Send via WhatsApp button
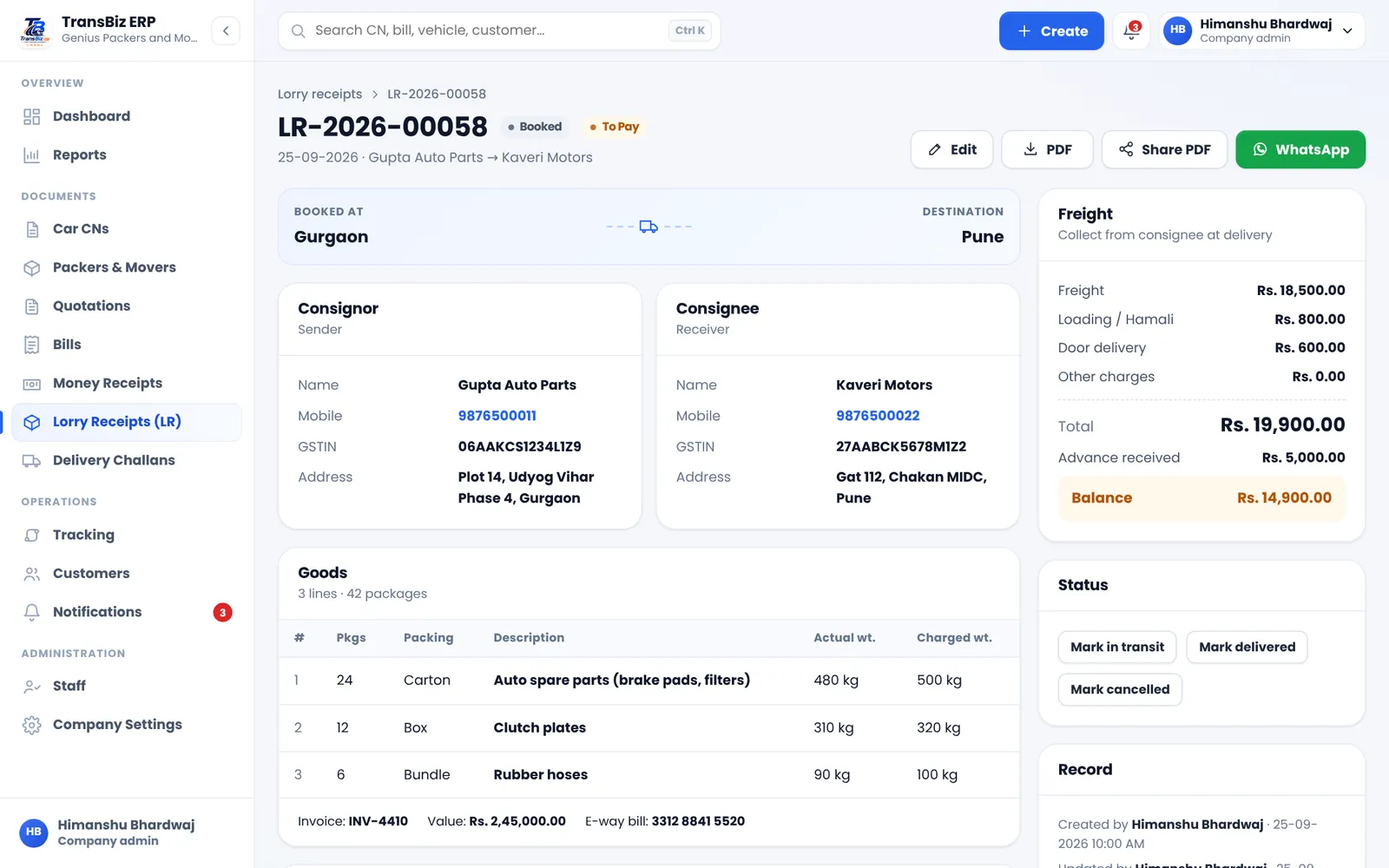The height and width of the screenshot is (868, 1389). tap(1300, 149)
